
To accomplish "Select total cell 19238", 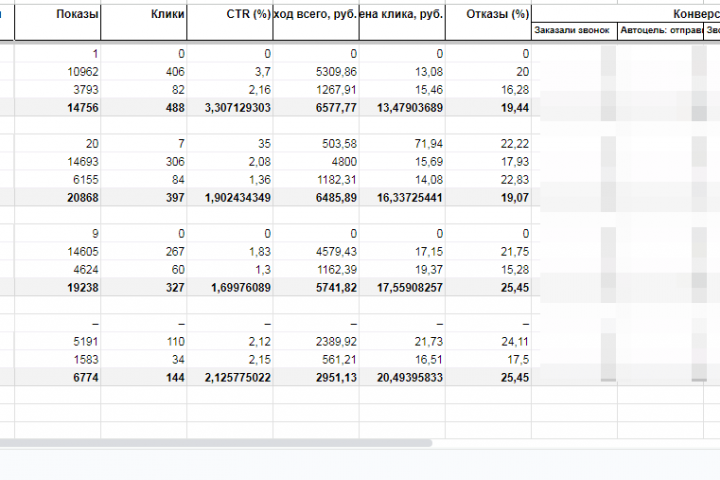I will tap(57, 288).
